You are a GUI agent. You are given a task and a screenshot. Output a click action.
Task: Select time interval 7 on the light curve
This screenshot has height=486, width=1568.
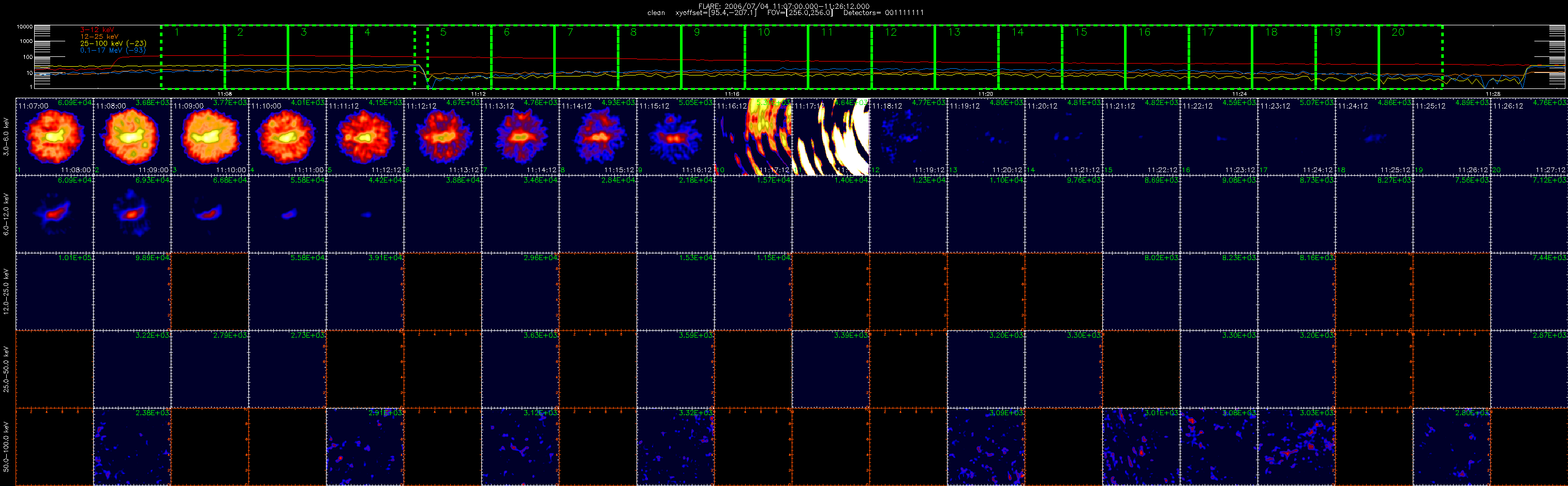(586, 56)
